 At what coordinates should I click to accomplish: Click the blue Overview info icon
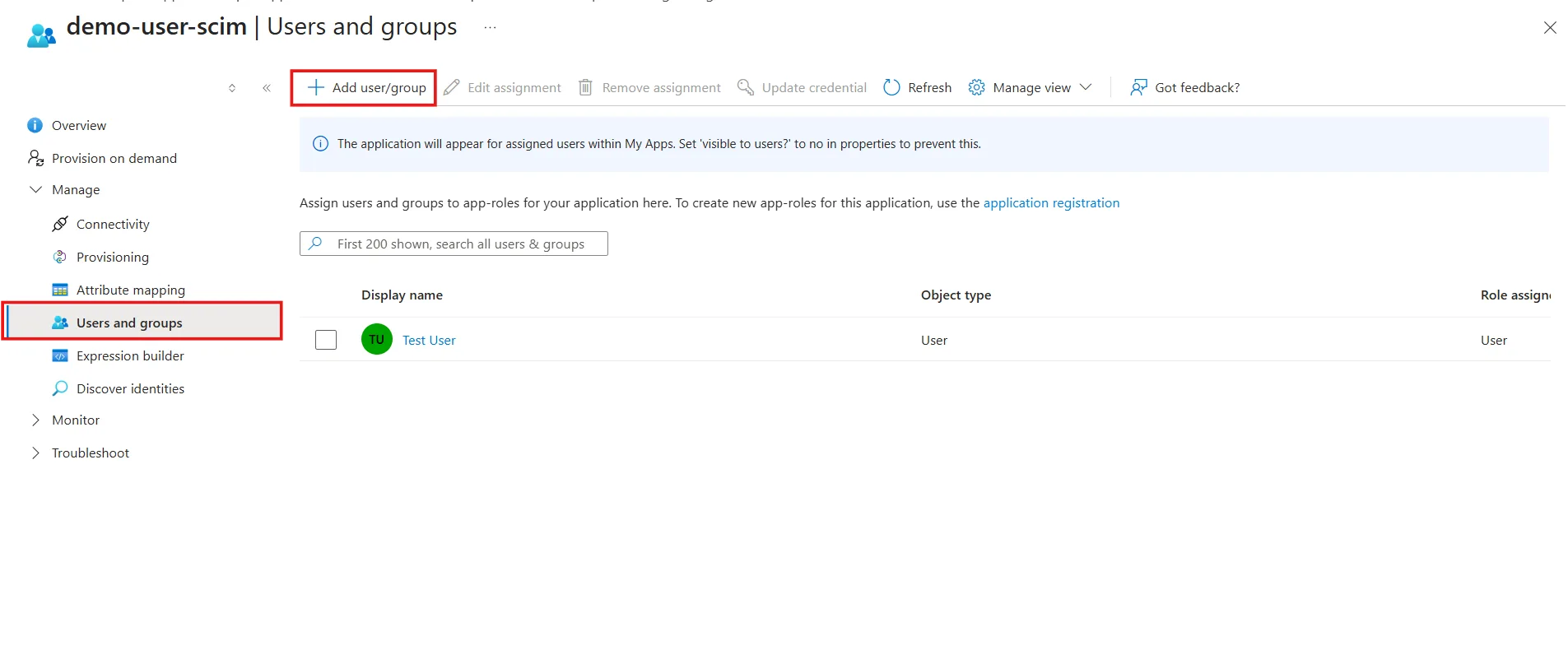point(35,125)
